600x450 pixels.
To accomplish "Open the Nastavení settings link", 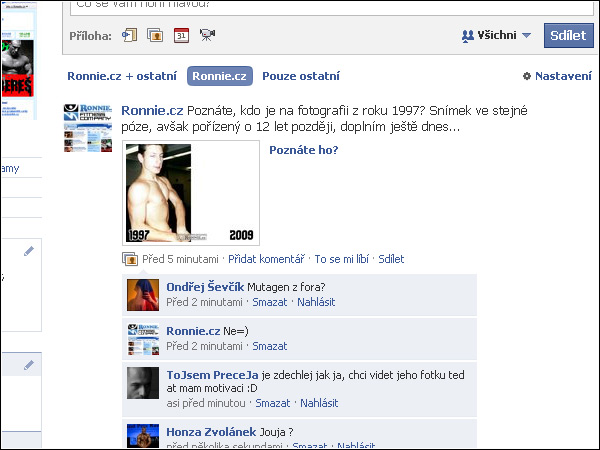I will tap(557, 76).
